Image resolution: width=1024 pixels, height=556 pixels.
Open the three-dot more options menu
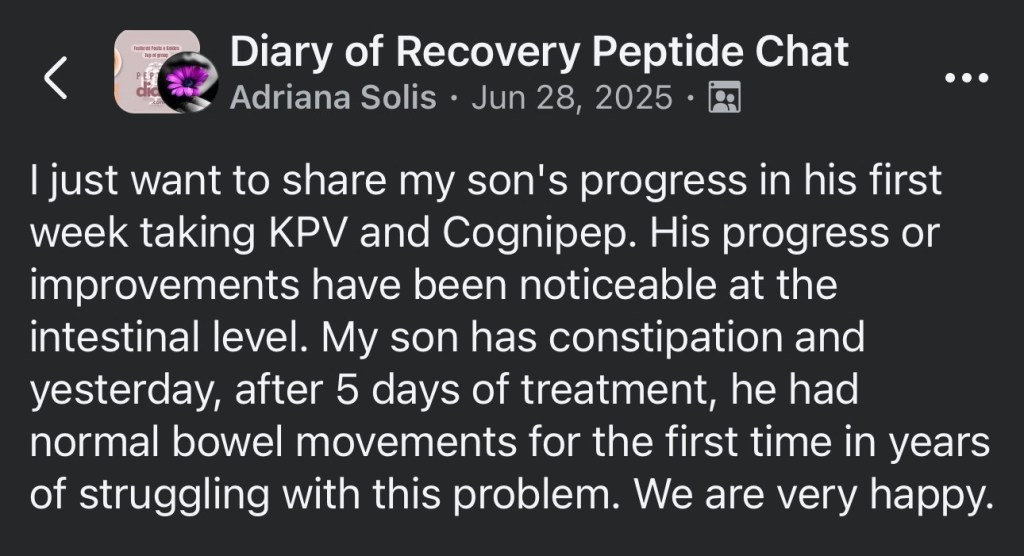[965, 78]
